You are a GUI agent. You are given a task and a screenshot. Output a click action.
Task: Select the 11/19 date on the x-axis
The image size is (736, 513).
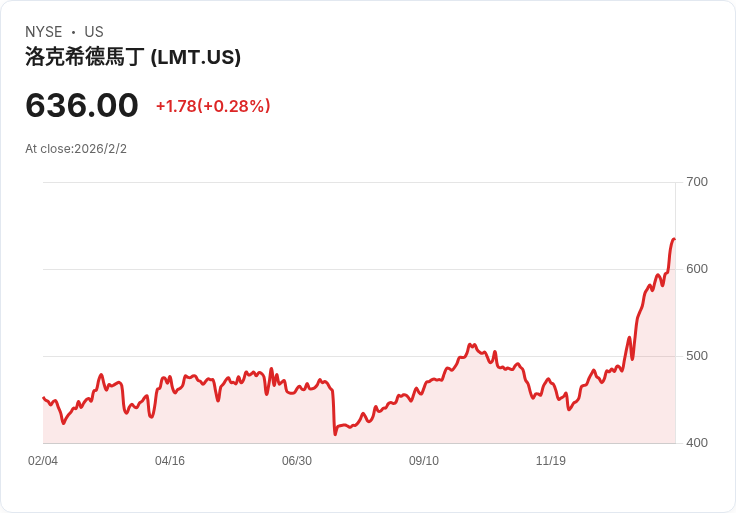tap(551, 460)
